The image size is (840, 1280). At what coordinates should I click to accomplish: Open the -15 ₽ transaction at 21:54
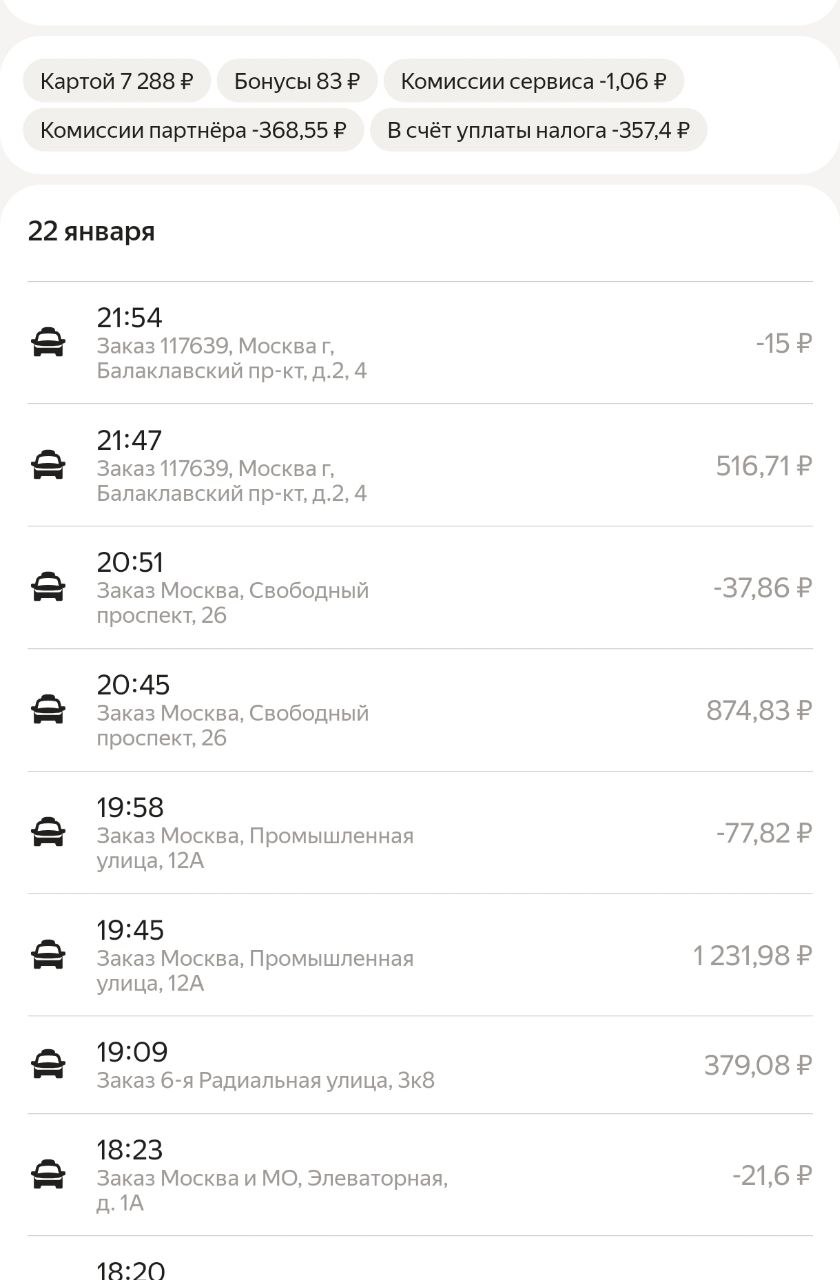[x=420, y=343]
